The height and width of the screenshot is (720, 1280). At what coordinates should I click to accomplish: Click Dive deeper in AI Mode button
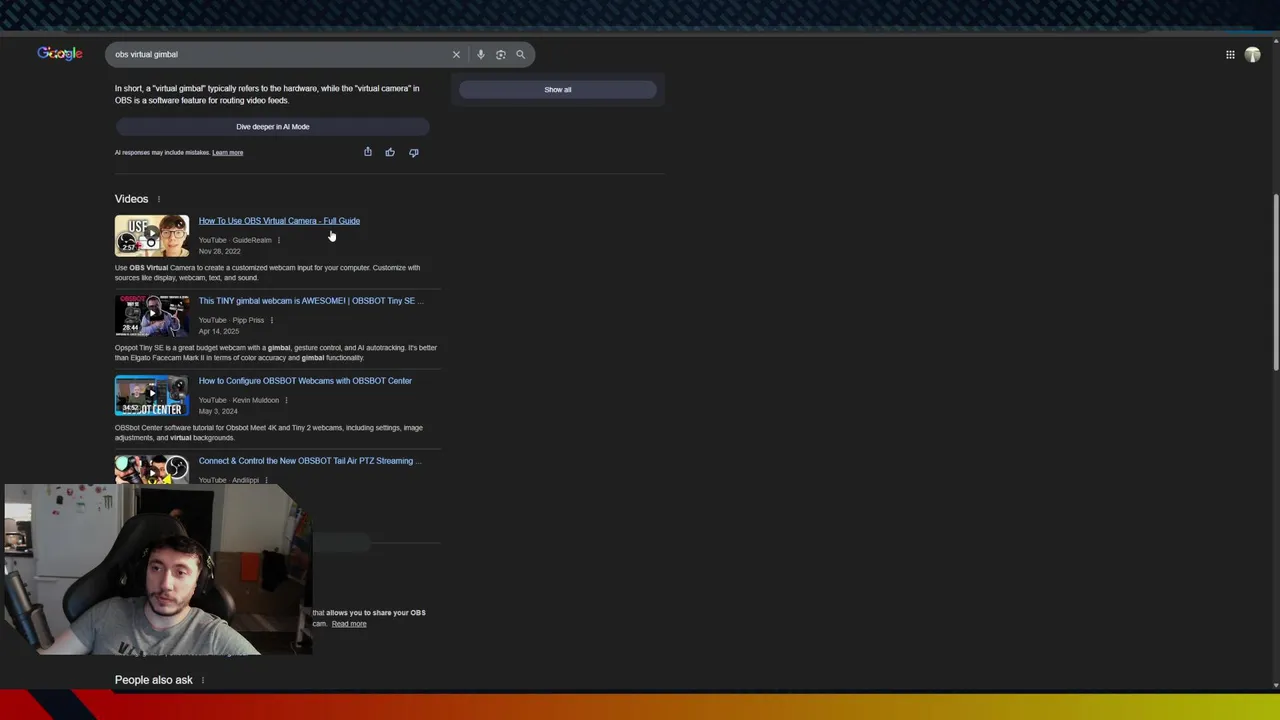click(x=272, y=127)
